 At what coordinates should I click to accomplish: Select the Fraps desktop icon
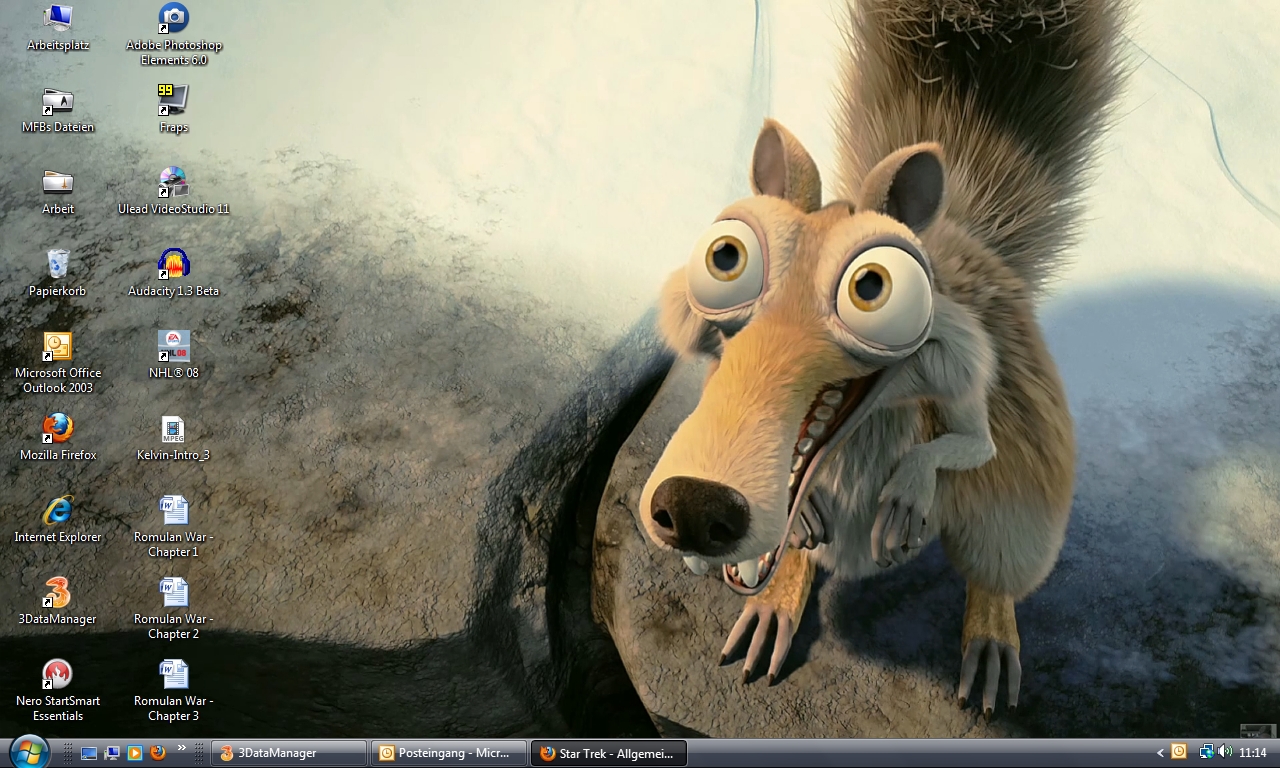(173, 101)
